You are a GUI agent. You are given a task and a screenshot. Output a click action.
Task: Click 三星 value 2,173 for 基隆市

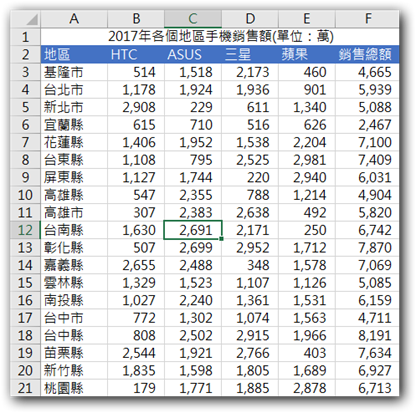(x=250, y=72)
